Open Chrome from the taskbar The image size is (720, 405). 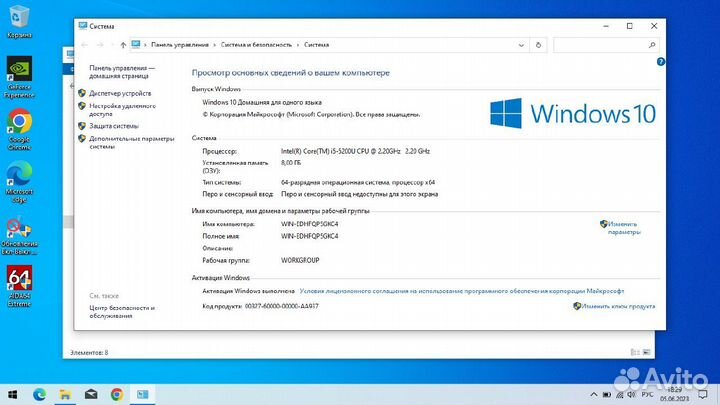coord(117,394)
